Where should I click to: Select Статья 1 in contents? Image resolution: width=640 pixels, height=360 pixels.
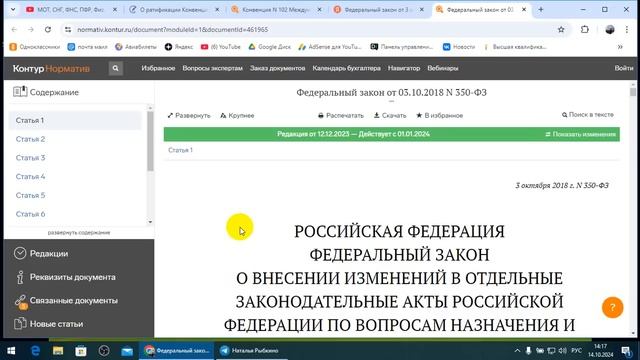75,120
